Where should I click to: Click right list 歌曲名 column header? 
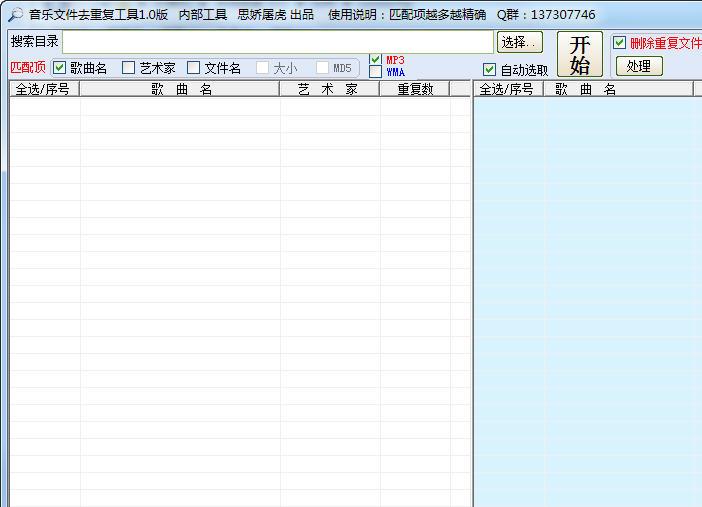pyautogui.click(x=618, y=89)
